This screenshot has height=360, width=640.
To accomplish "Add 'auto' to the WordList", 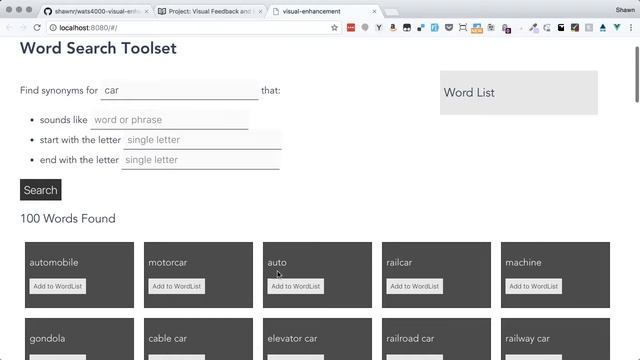I will (x=296, y=286).
